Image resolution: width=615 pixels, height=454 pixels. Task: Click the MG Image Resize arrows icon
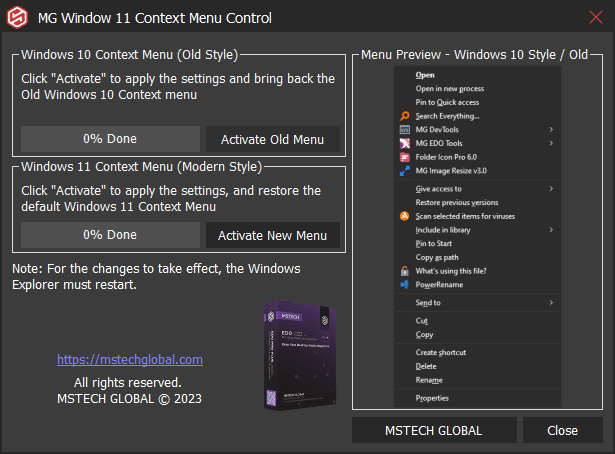coord(404,171)
